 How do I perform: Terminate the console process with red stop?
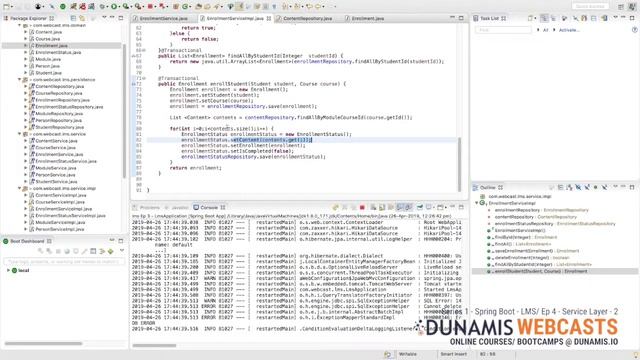click(x=362, y=207)
